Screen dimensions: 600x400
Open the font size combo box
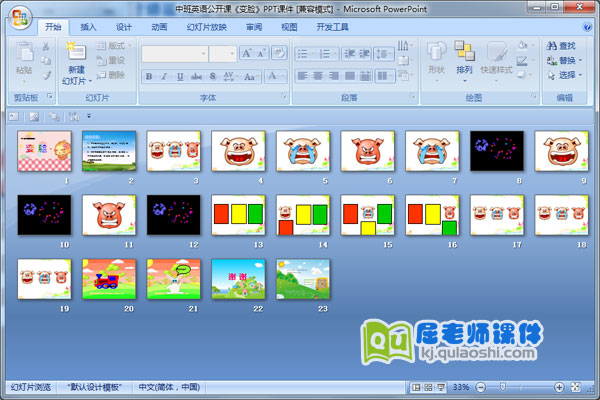223,54
